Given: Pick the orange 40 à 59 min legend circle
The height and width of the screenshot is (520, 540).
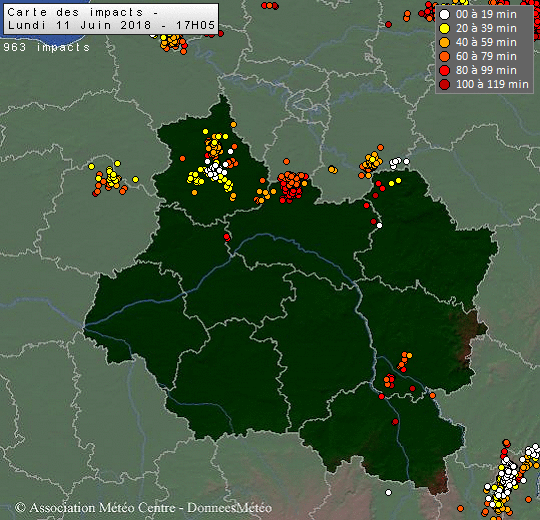Looking at the screenshot, I should 445,42.
